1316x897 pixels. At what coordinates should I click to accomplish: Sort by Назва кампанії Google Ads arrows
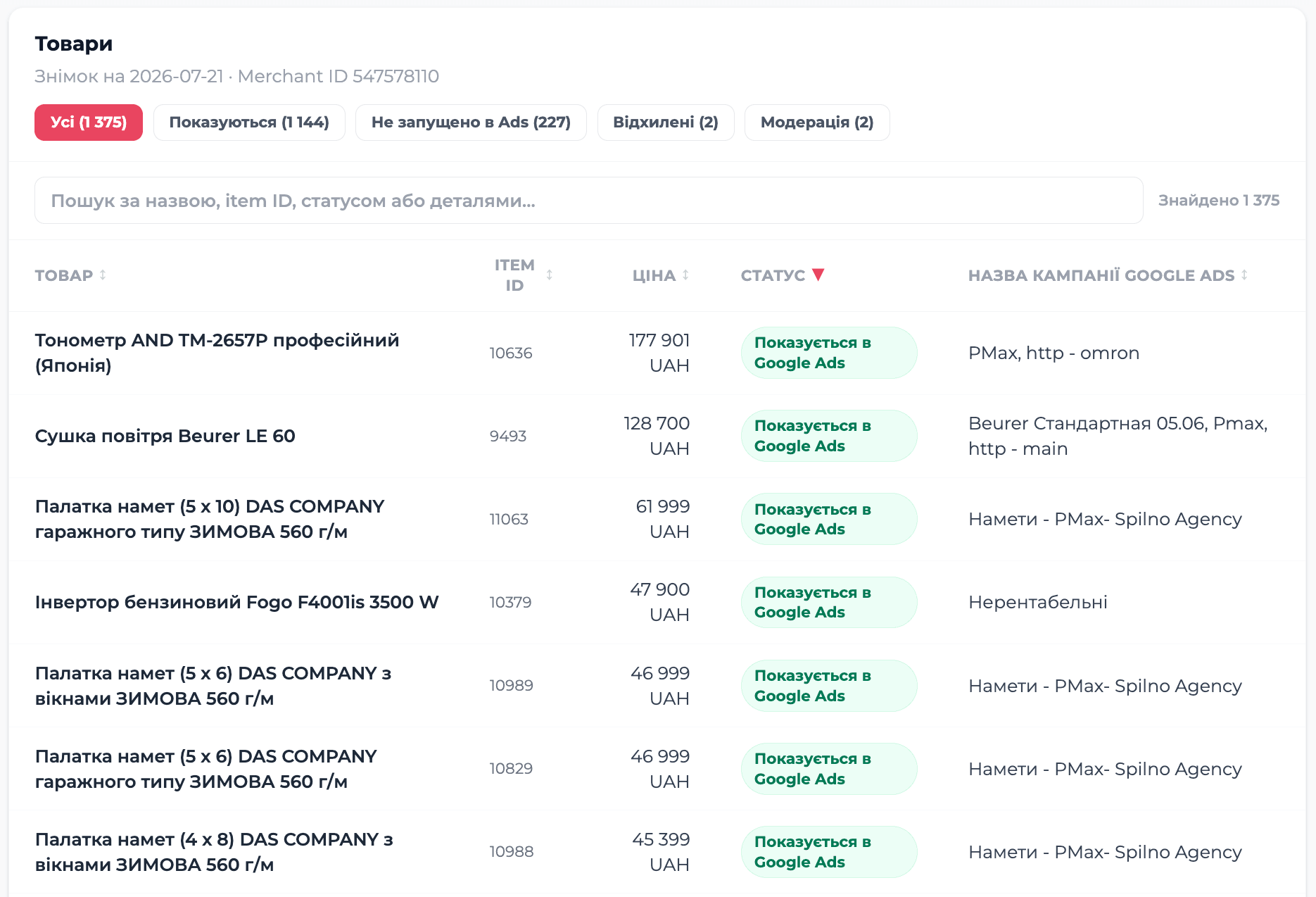pyautogui.click(x=1244, y=275)
